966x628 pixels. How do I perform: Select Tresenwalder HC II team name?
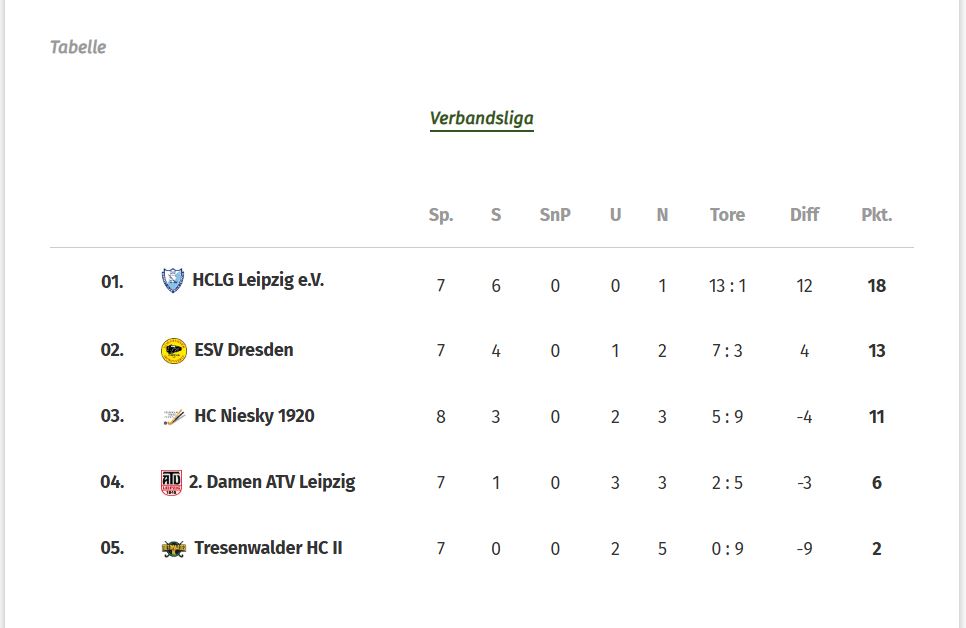click(268, 547)
